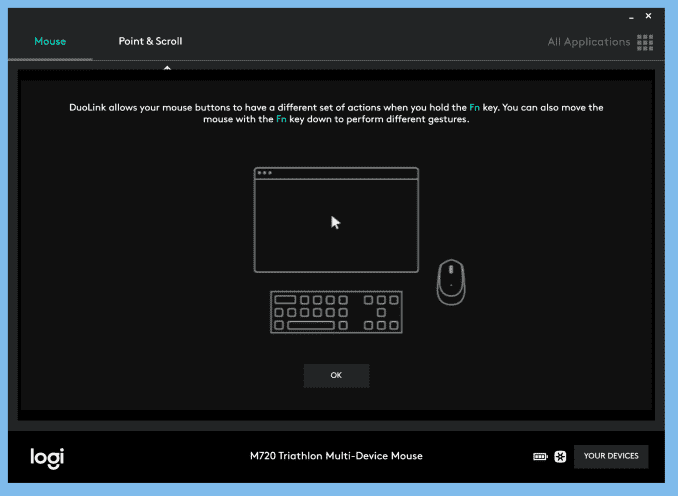Check the battery level icon
The height and width of the screenshot is (496, 678).
pyautogui.click(x=540, y=457)
